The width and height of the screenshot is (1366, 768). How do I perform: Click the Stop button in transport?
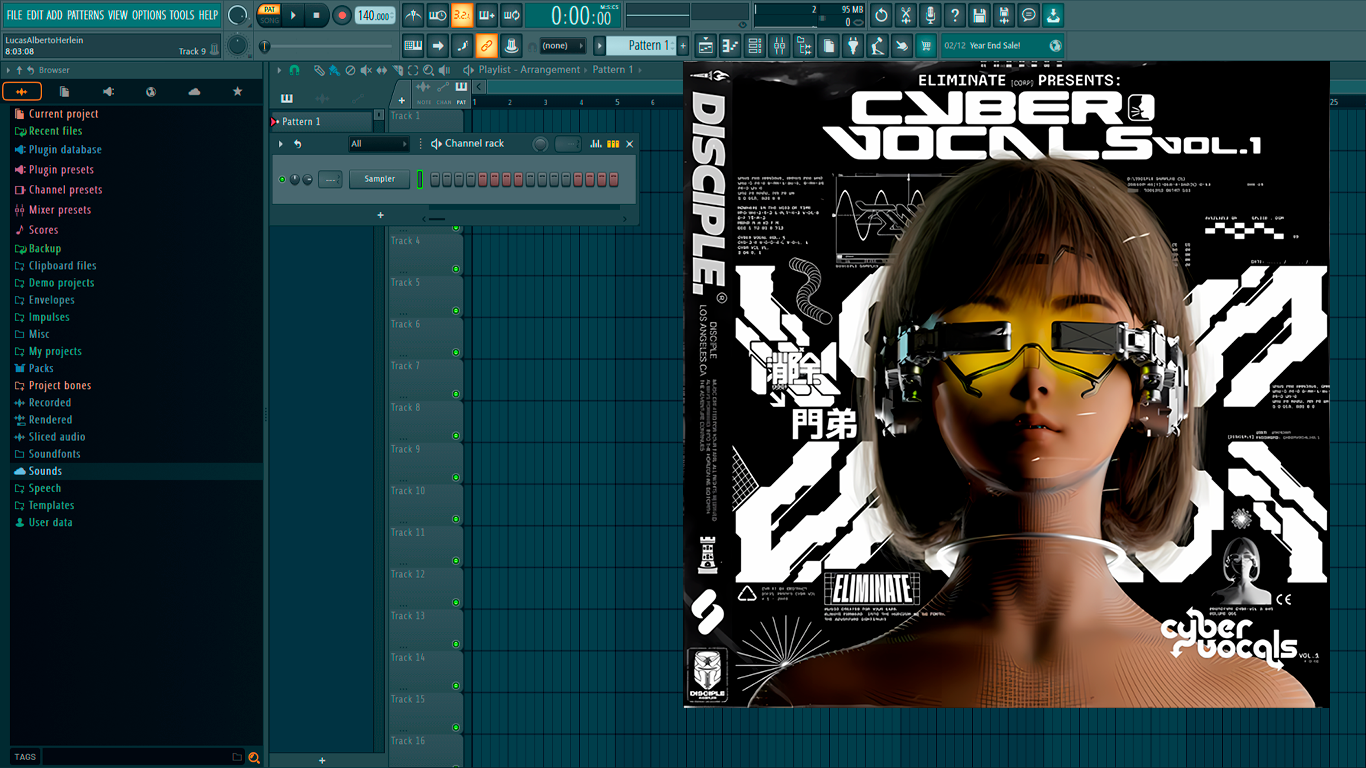pyautogui.click(x=316, y=15)
